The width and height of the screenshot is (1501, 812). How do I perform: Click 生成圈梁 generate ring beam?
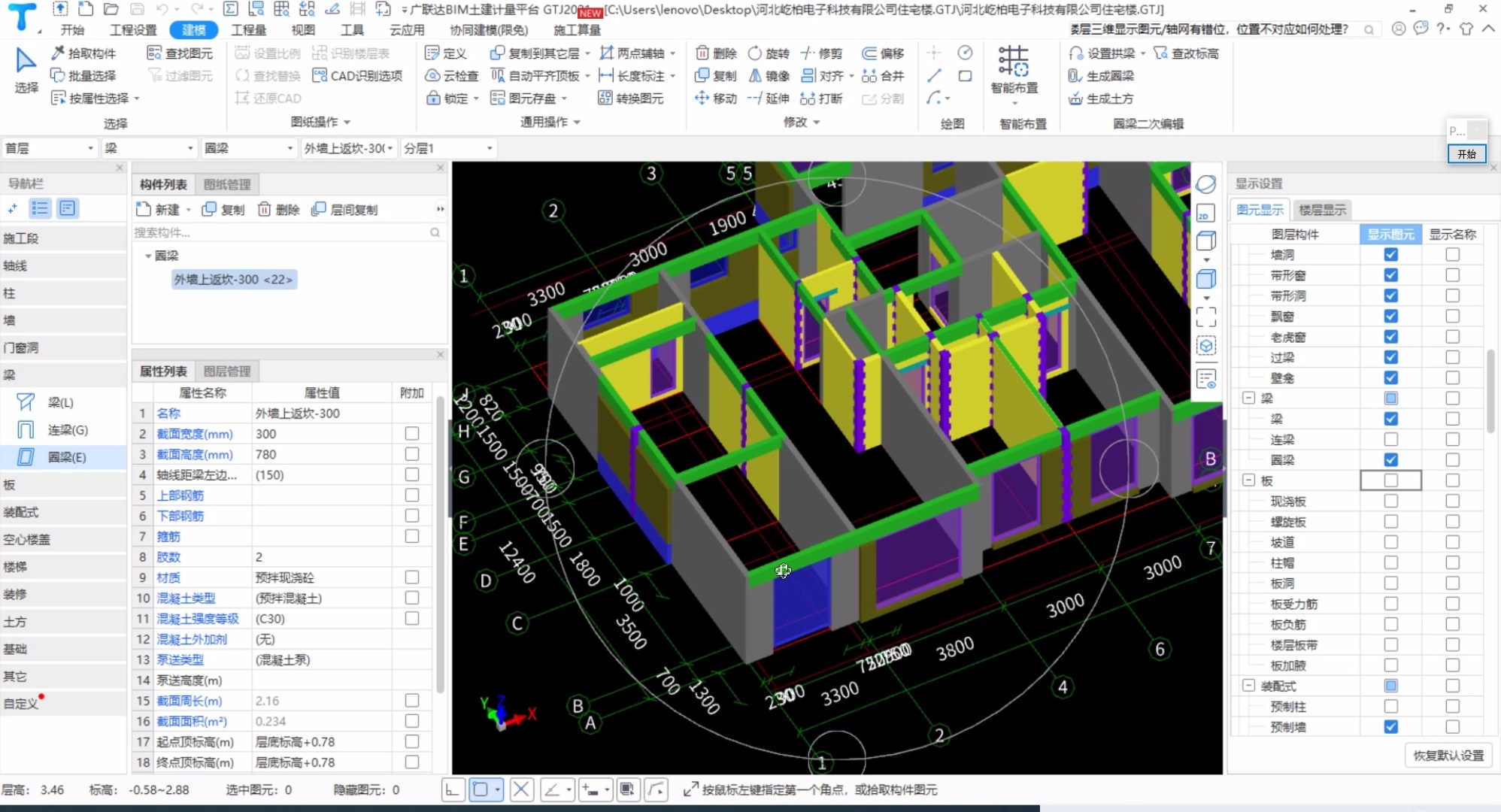(1101, 75)
